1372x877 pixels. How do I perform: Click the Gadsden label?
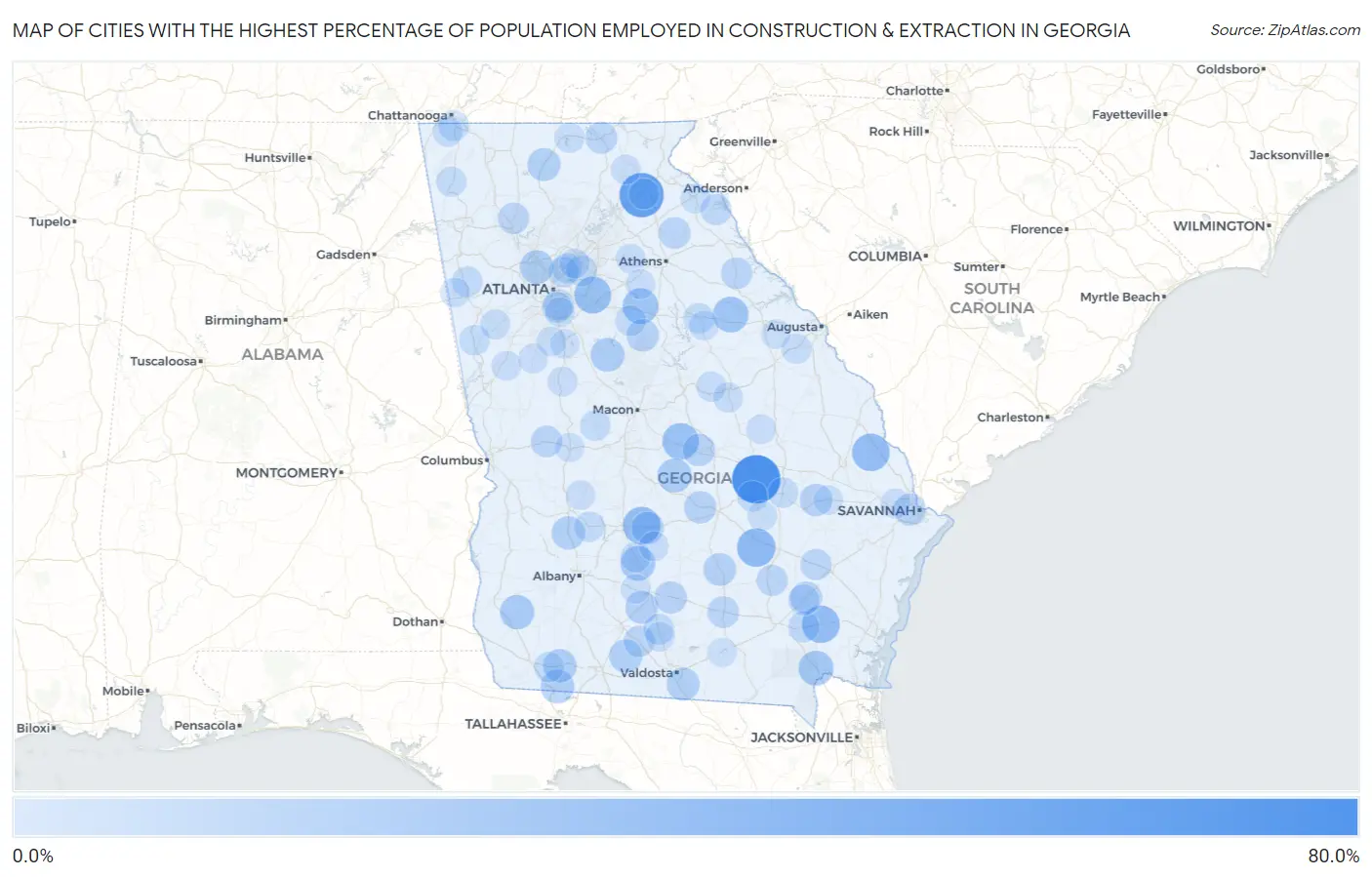coord(343,255)
